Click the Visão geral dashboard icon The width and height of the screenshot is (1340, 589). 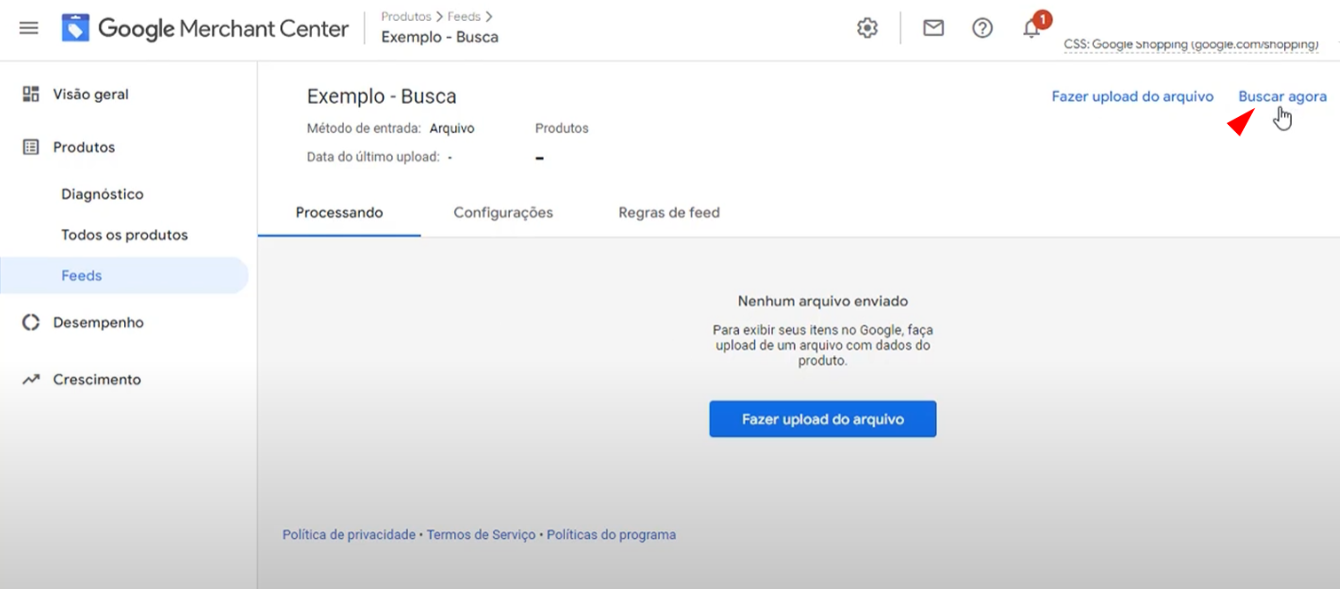31,94
